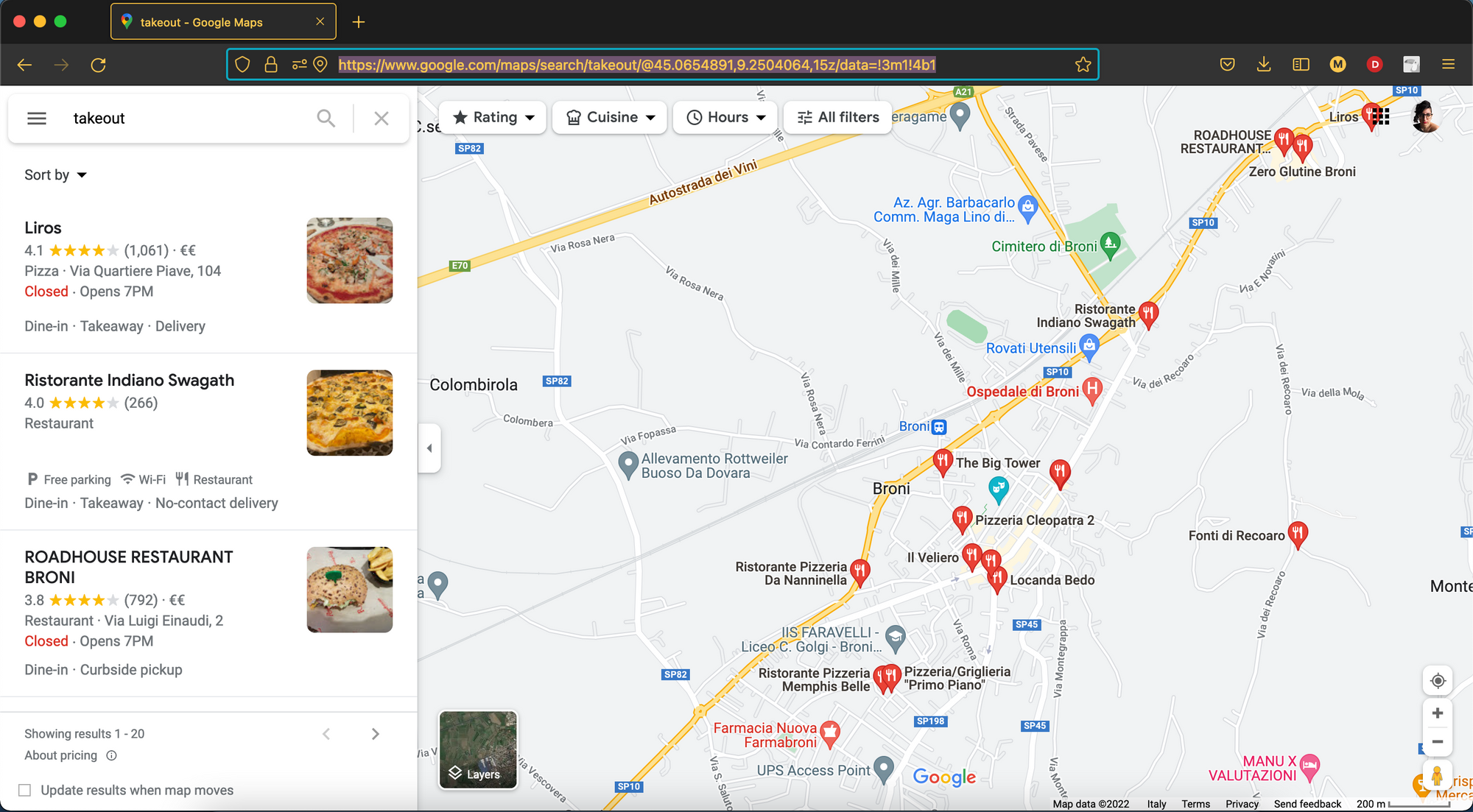Open the Google apps grid
Screen dimensions: 1473x812
[1381, 116]
